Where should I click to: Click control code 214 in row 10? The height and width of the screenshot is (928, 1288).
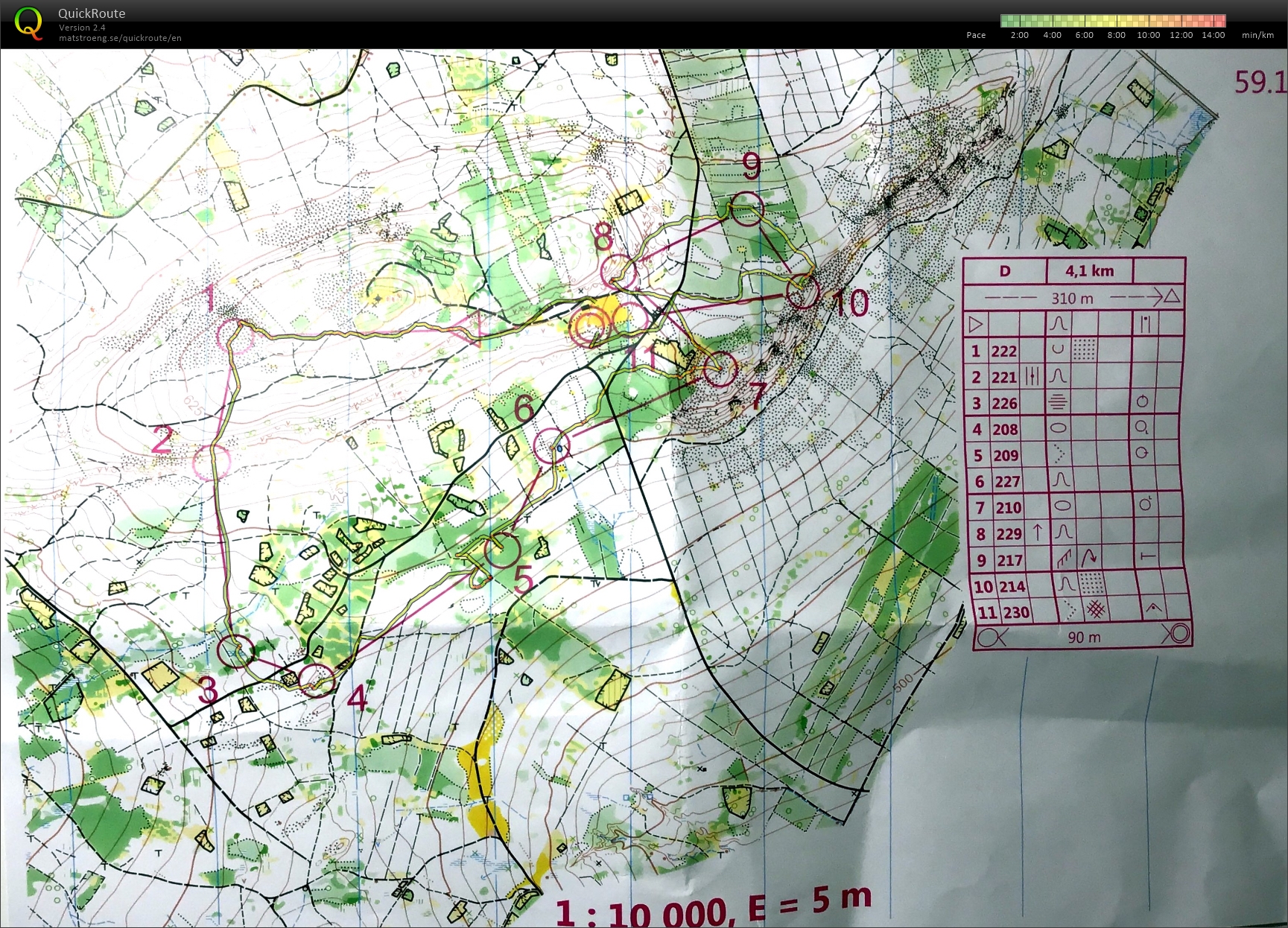1012,587
